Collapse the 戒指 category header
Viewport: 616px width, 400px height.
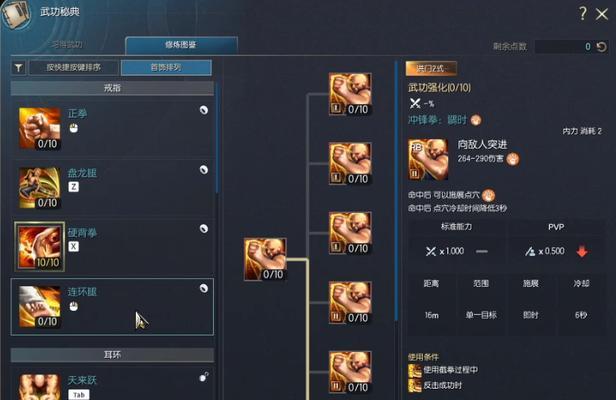coord(112,88)
